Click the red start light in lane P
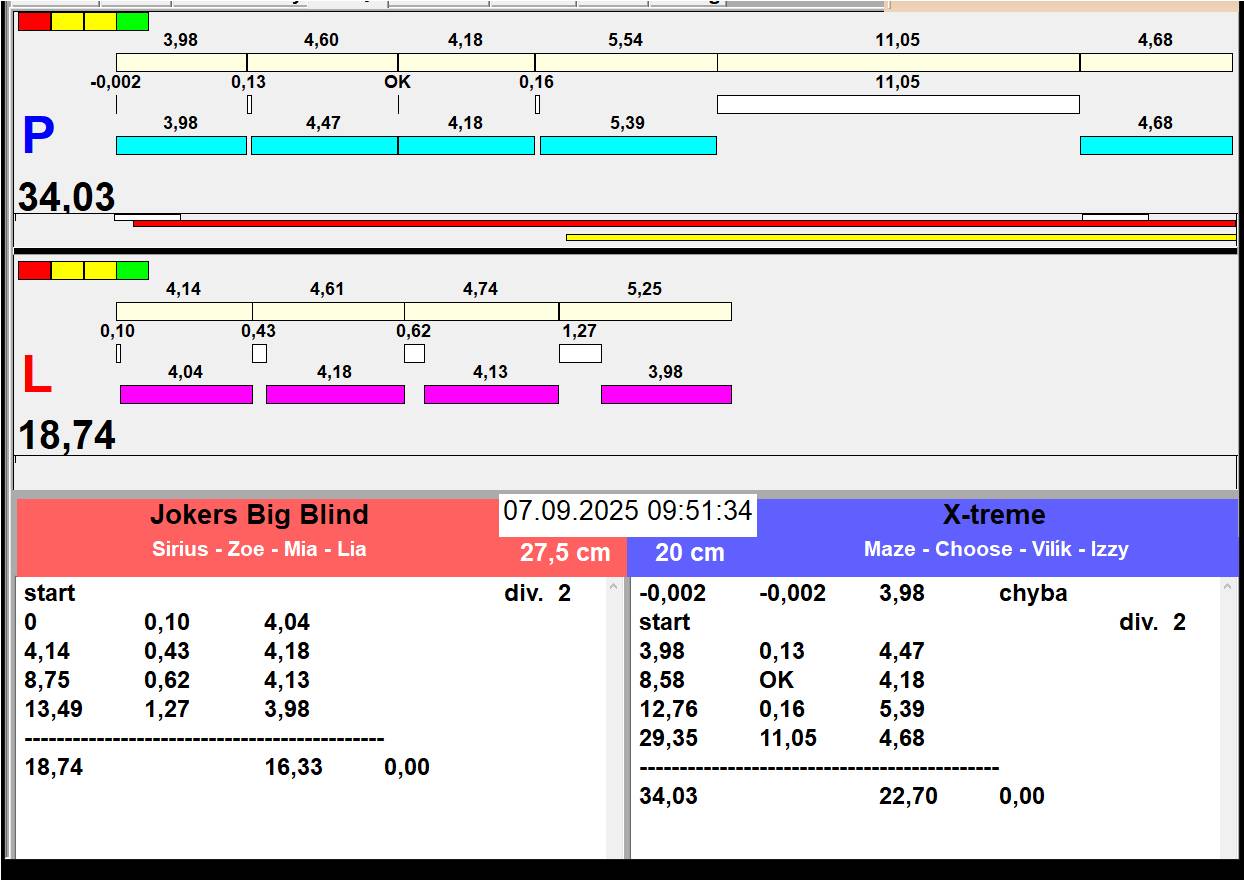 [34, 21]
